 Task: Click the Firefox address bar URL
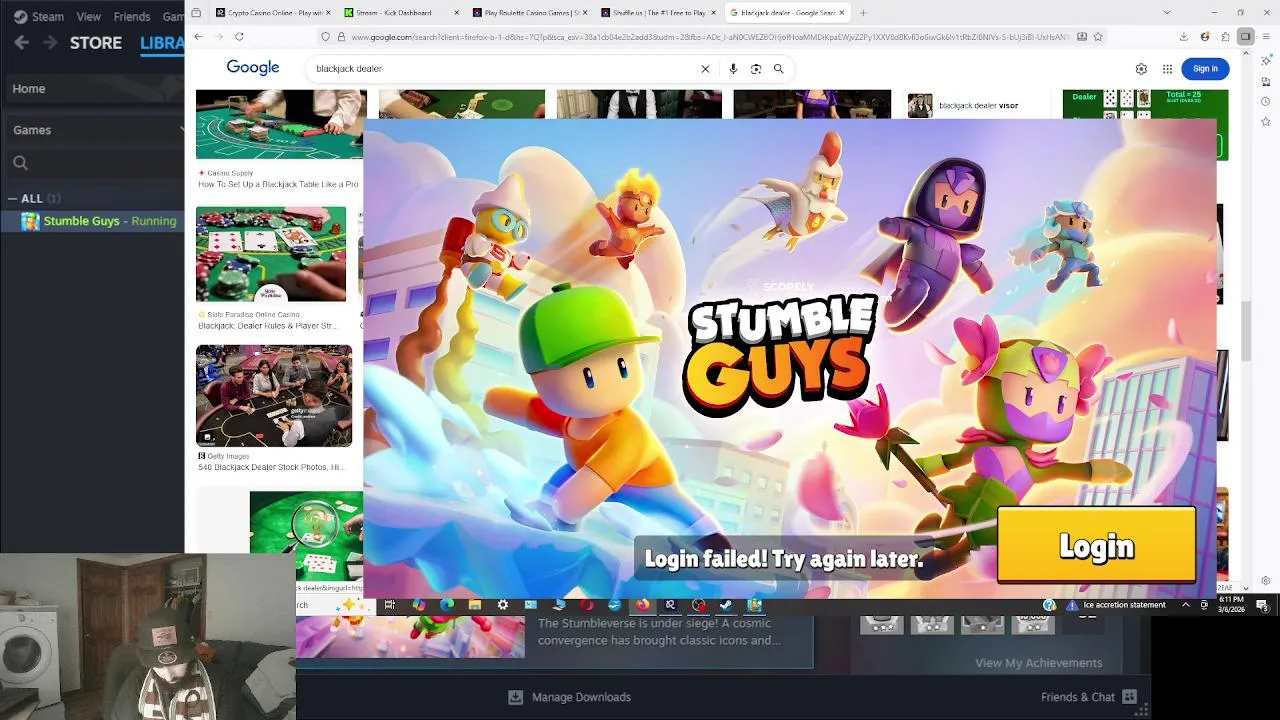pos(710,37)
